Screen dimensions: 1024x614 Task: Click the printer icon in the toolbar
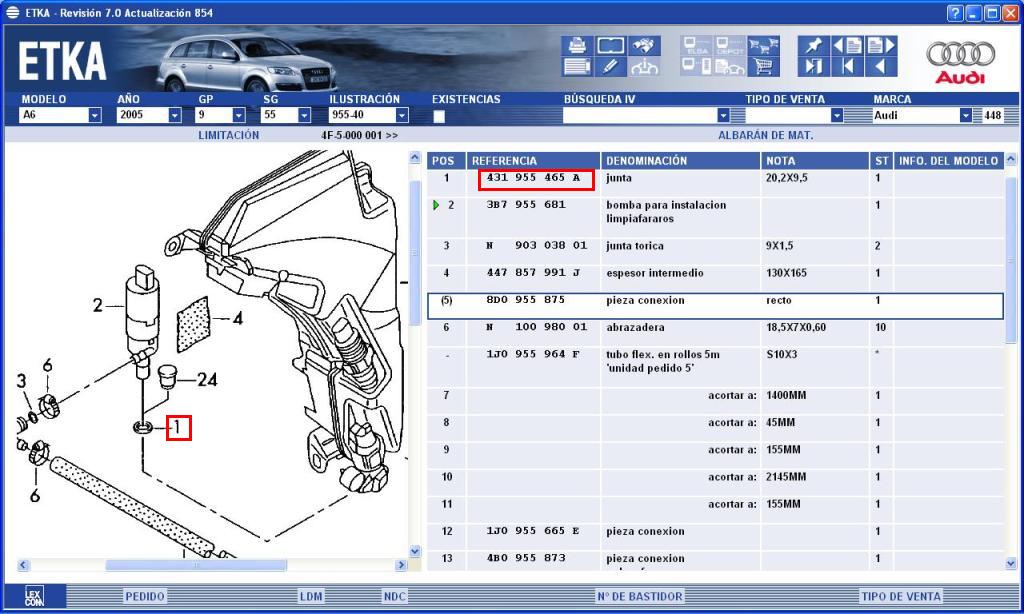(577, 45)
